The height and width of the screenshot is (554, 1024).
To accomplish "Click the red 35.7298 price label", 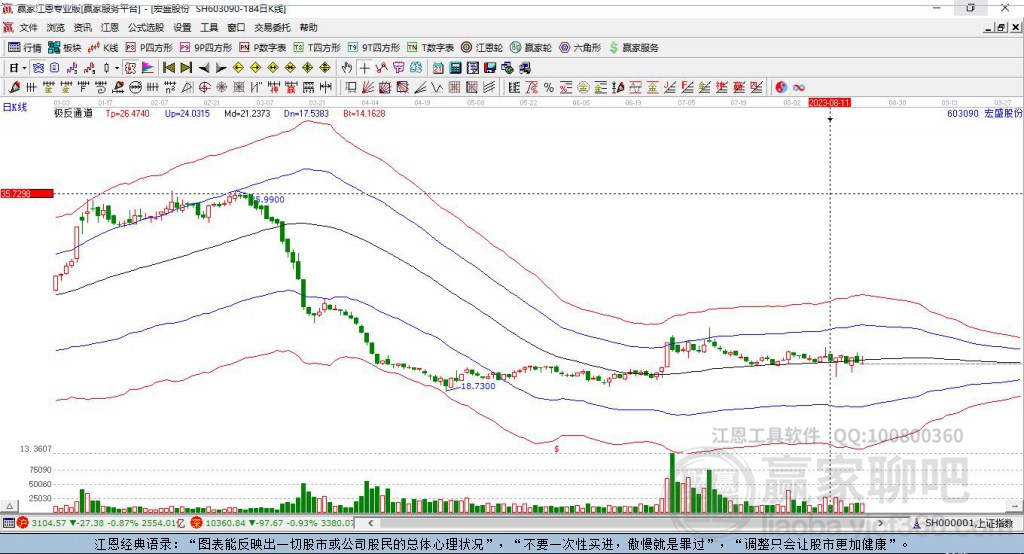I will click(27, 193).
